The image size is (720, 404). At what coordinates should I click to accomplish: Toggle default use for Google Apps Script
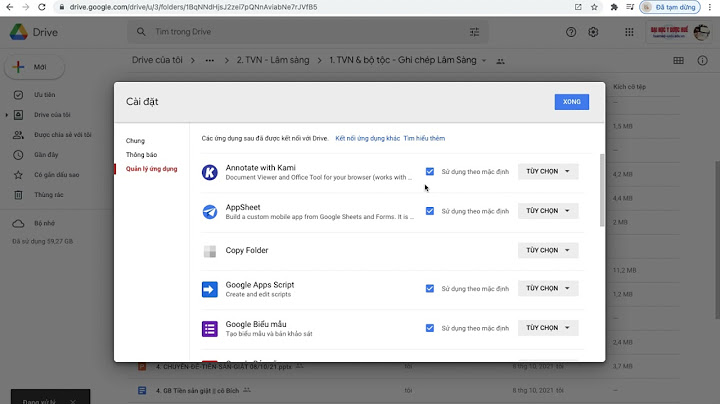coord(430,288)
